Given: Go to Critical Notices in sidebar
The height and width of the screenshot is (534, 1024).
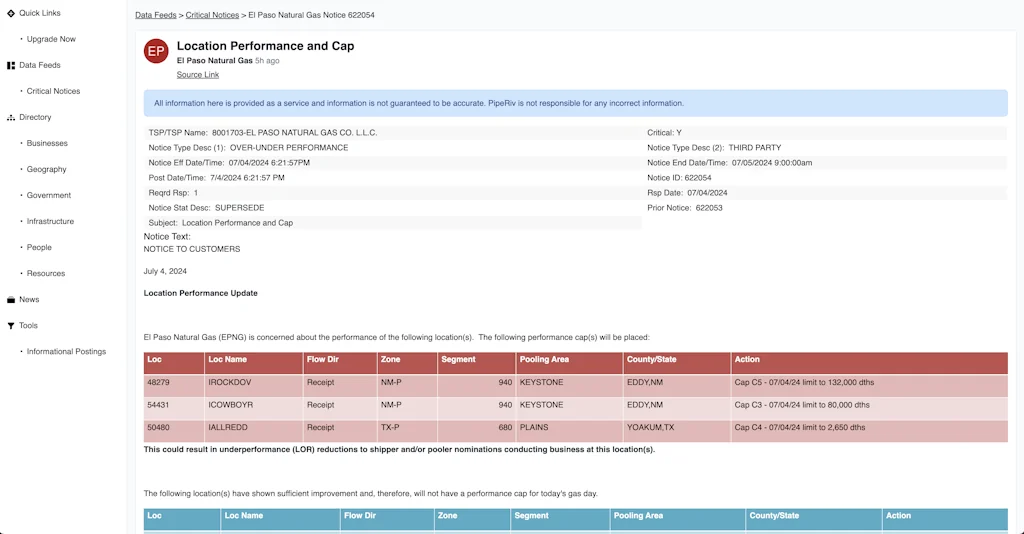Looking at the screenshot, I should (54, 91).
